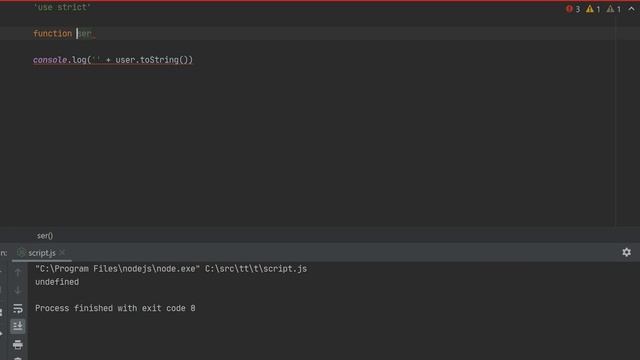Image resolution: width=640 pixels, height=360 pixels.
Task: Click the node.exe command line in the console
Action: click(x=171, y=269)
